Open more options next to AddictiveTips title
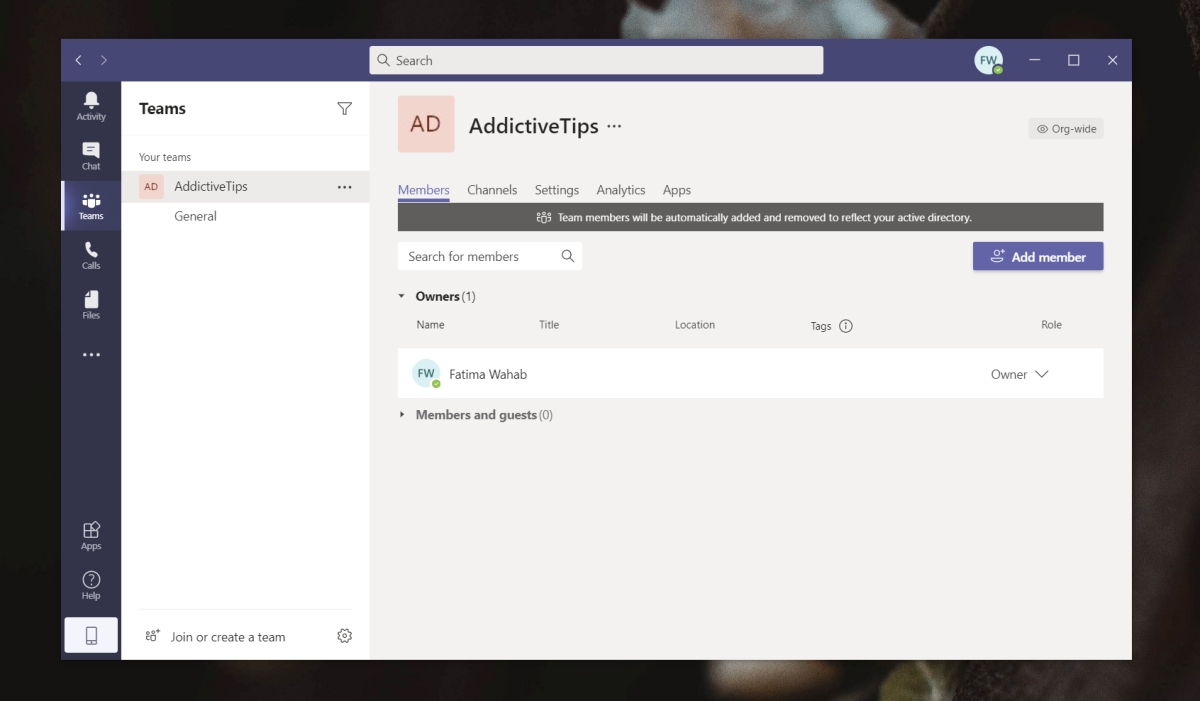This screenshot has width=1200, height=701. click(x=614, y=126)
